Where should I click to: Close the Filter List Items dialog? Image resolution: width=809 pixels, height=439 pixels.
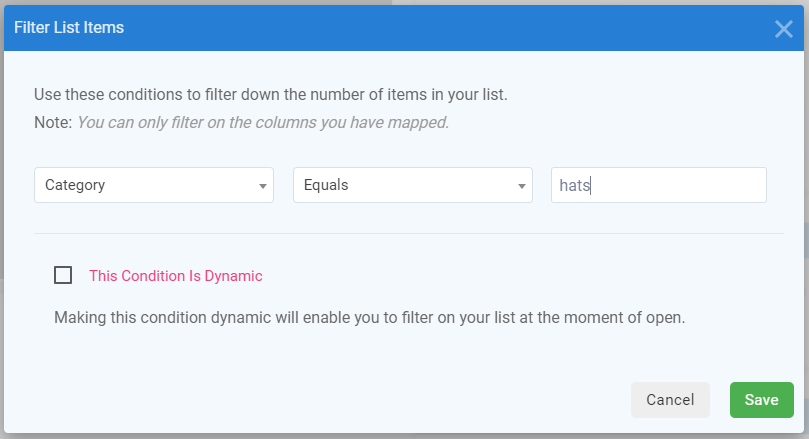[x=783, y=29]
